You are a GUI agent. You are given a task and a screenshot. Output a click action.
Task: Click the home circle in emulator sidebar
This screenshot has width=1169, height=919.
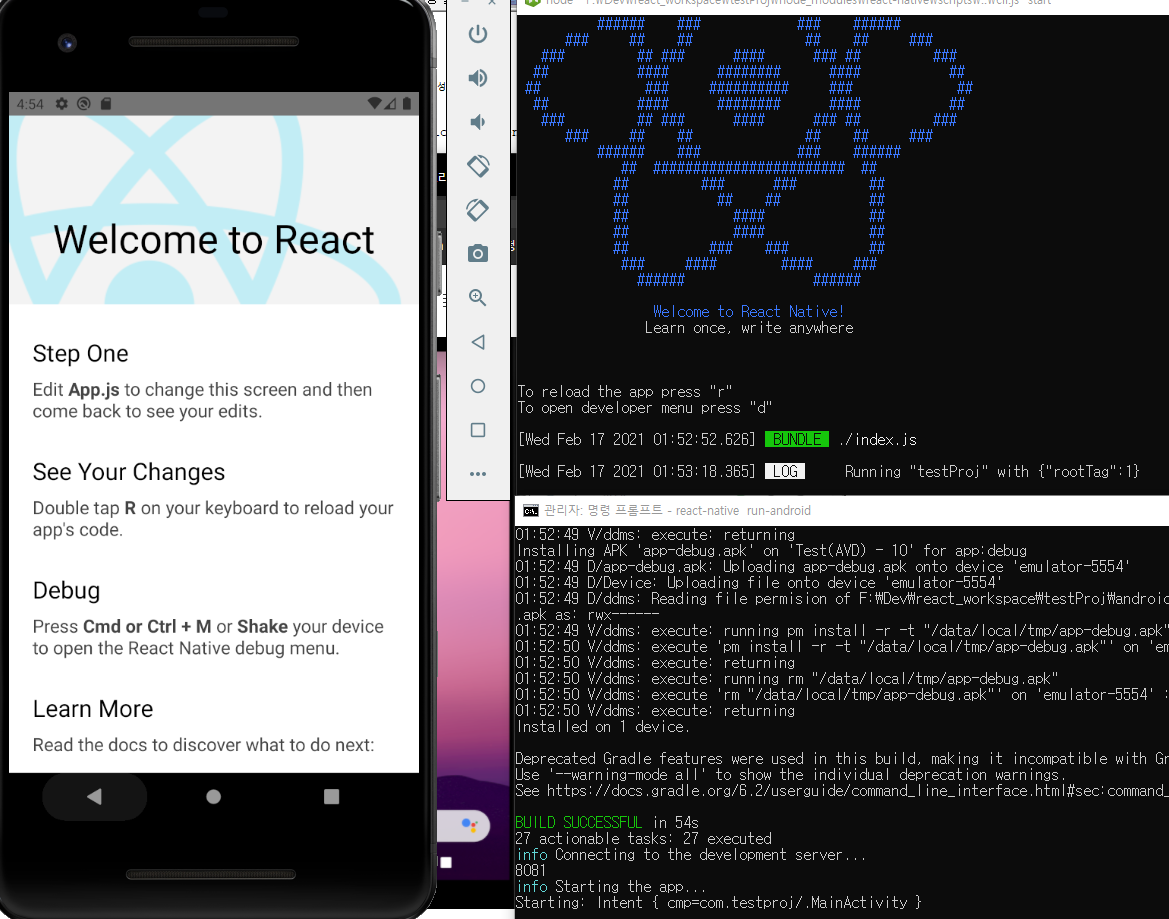point(478,386)
